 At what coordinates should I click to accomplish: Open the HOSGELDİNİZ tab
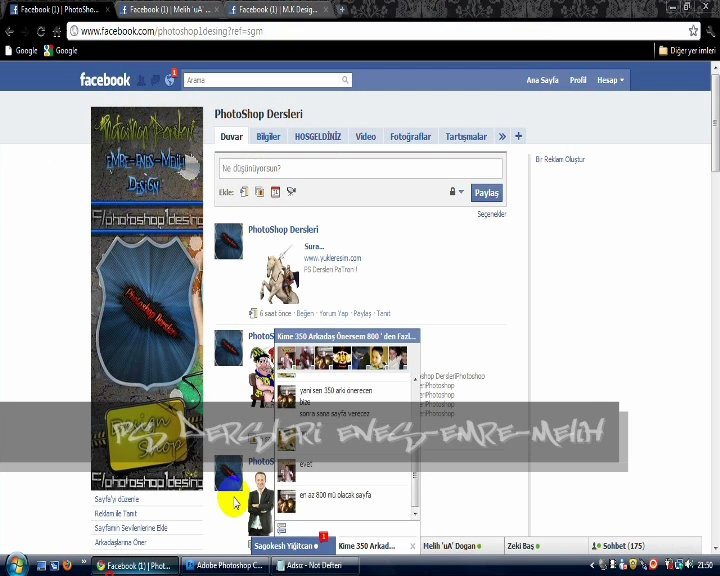coord(318,136)
